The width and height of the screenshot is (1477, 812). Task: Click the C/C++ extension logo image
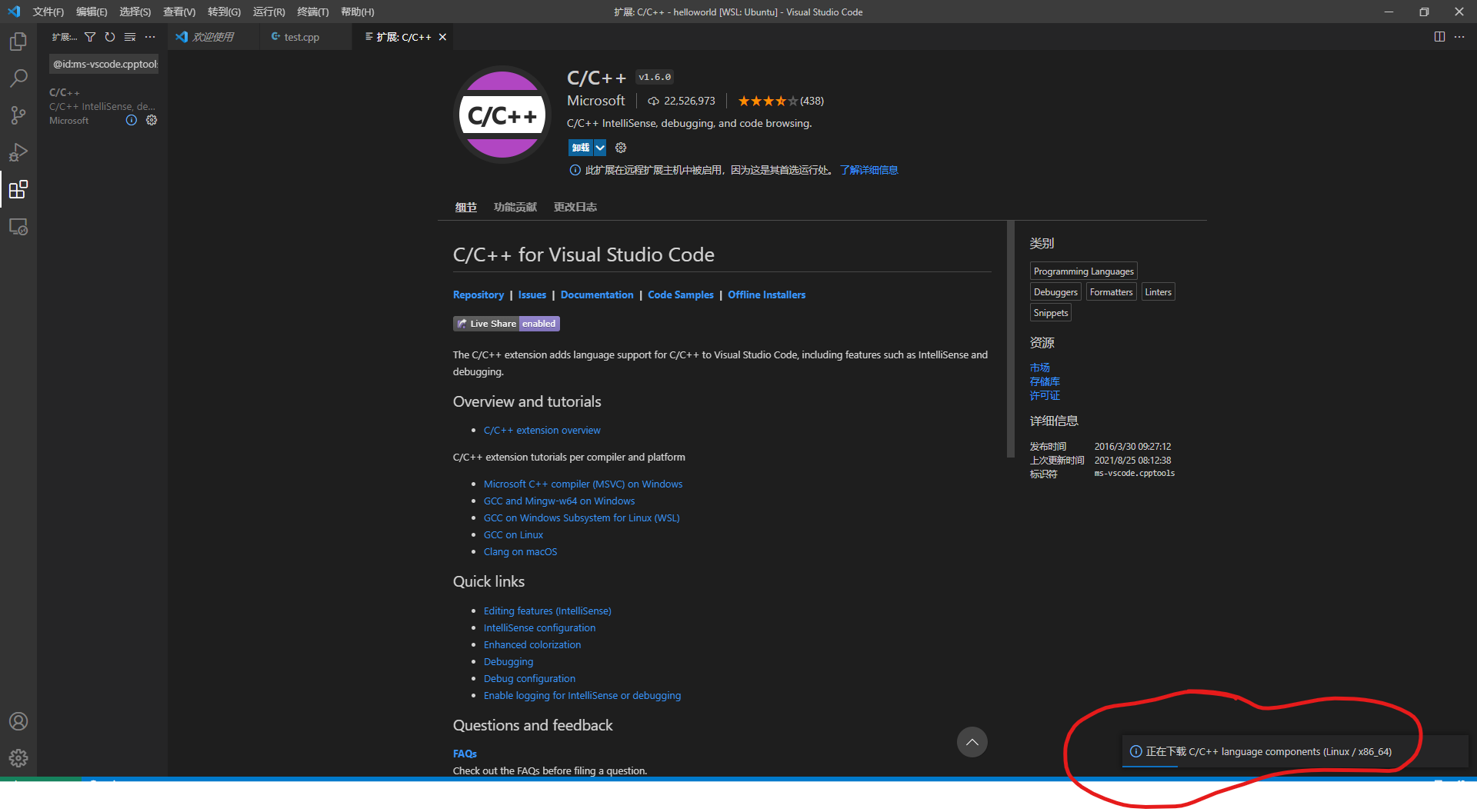(502, 115)
